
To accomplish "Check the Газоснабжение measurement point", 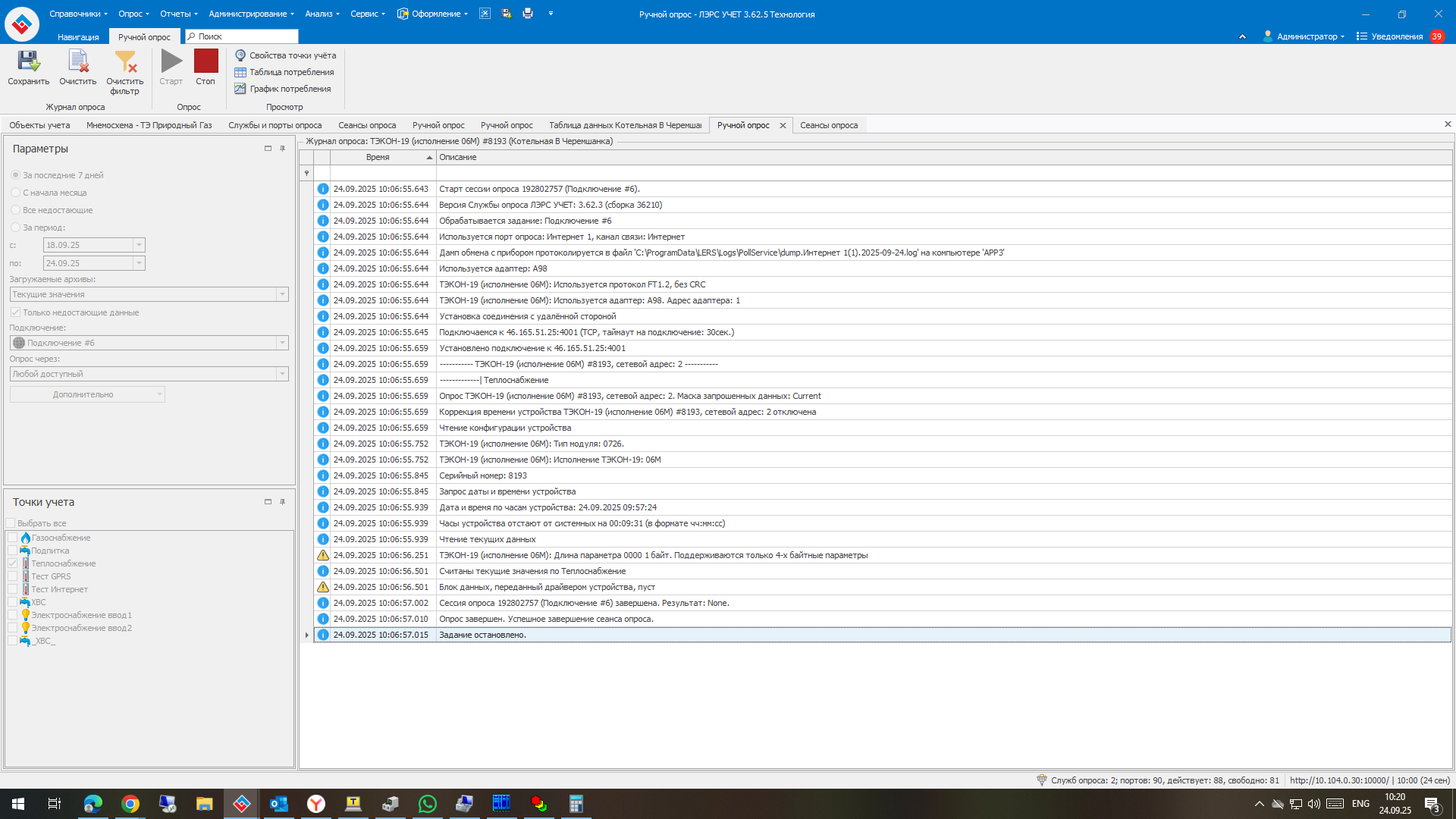I will [x=12, y=538].
